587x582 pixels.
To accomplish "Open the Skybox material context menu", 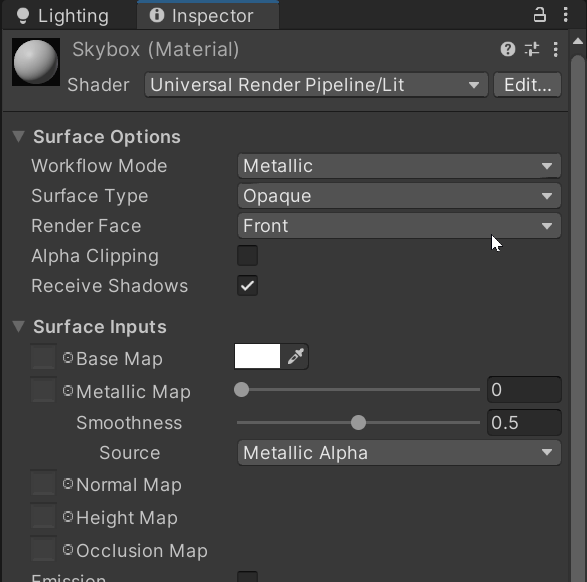I will 556,49.
